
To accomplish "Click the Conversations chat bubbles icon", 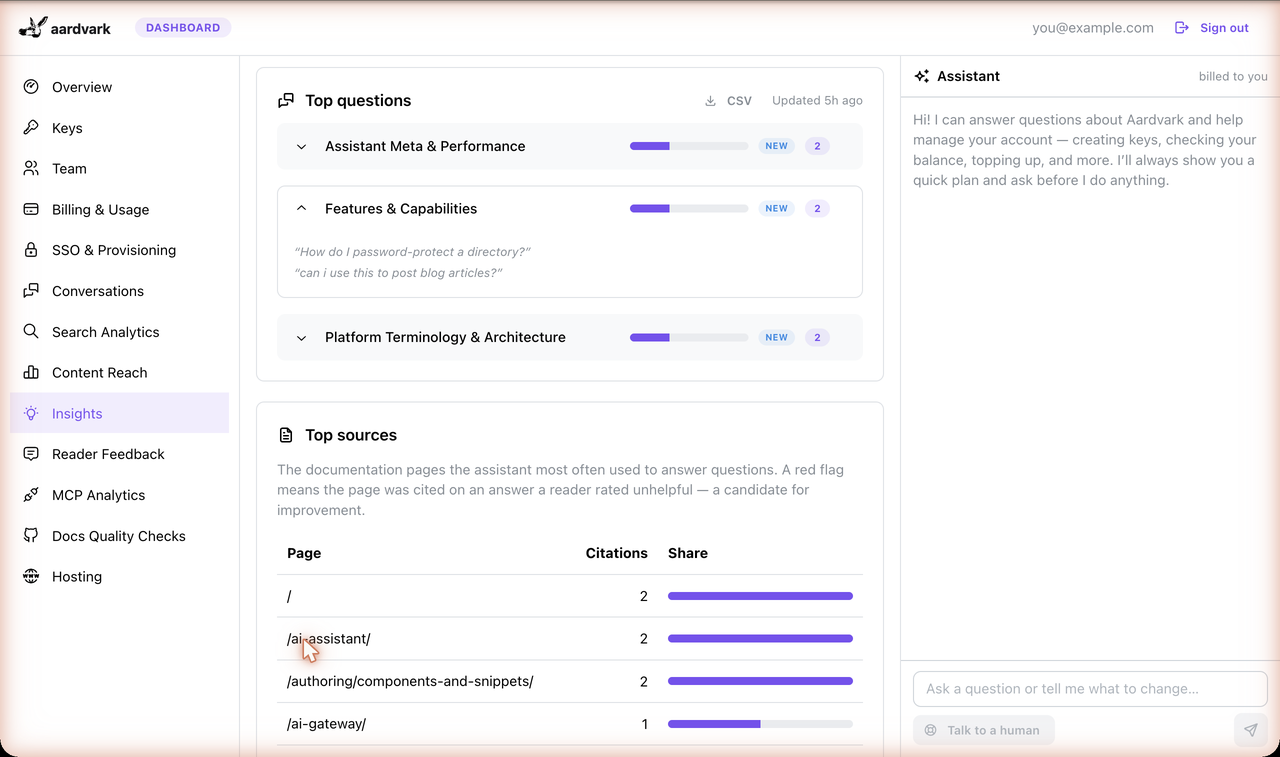I will (x=31, y=291).
